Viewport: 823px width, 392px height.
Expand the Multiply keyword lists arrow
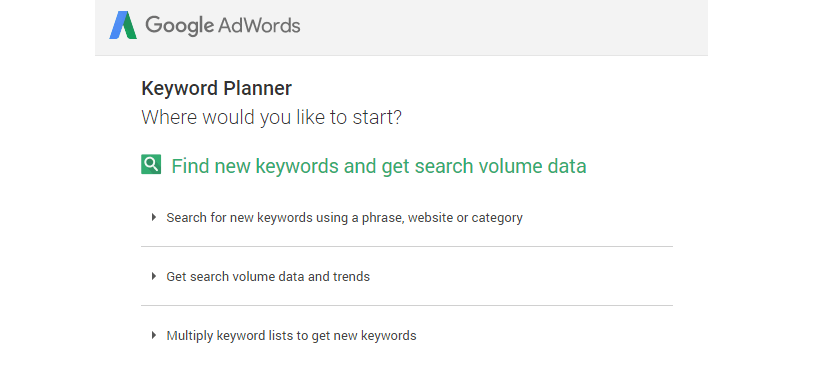(154, 335)
